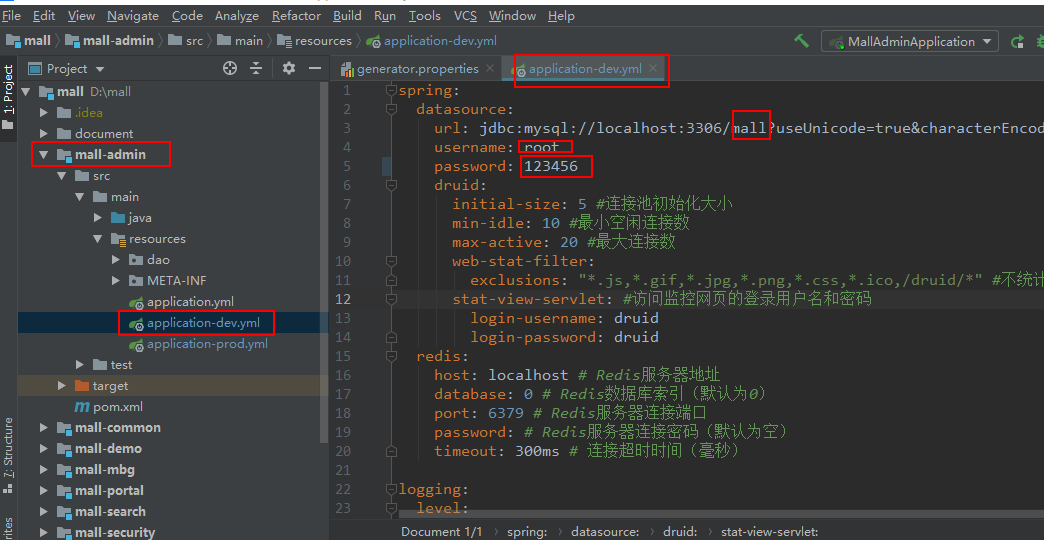This screenshot has height=540, width=1044.
Task: Click the resources breadcrumb
Action: (x=314, y=41)
